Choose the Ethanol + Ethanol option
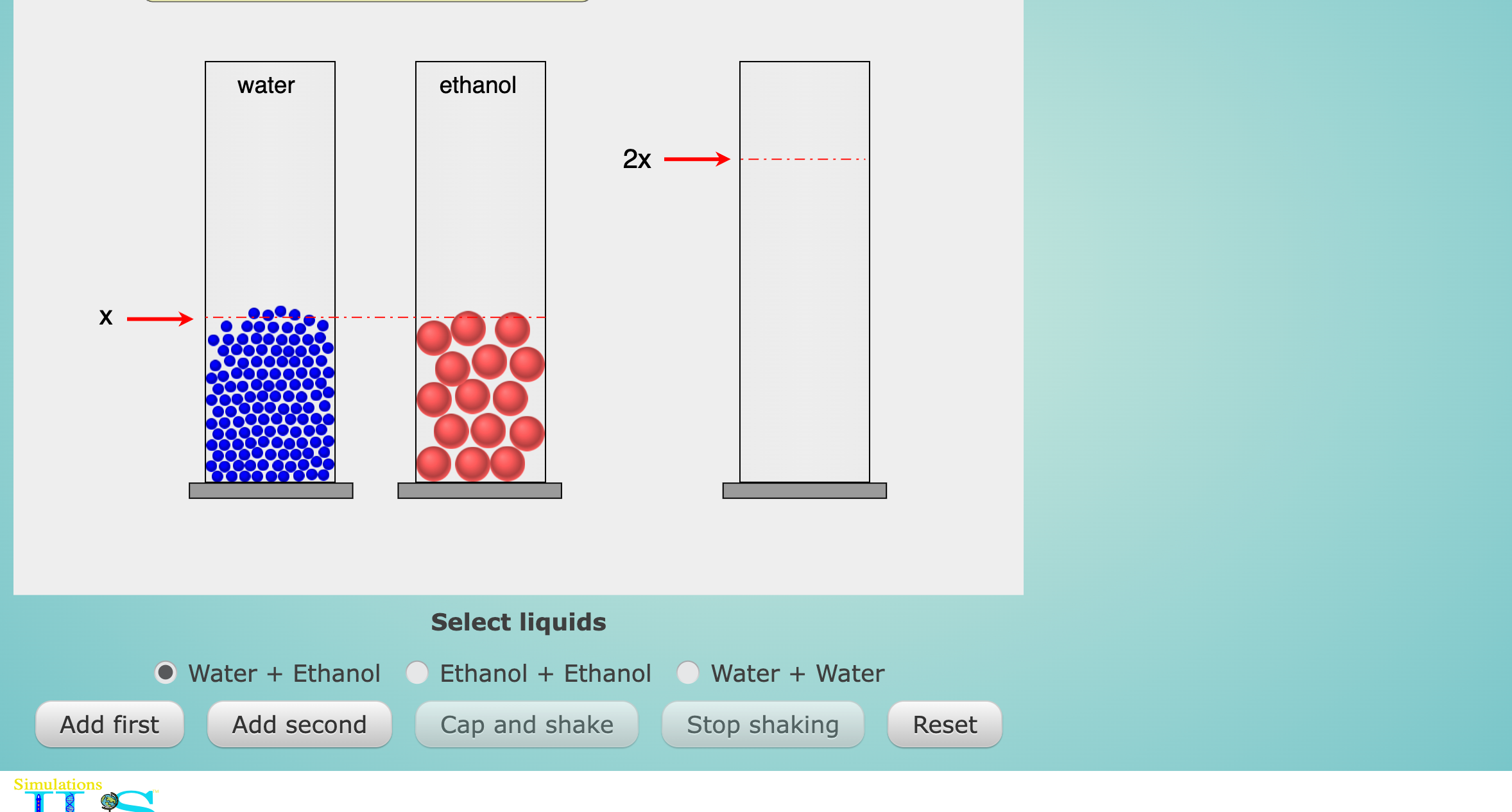This screenshot has width=1512, height=812. click(x=417, y=673)
